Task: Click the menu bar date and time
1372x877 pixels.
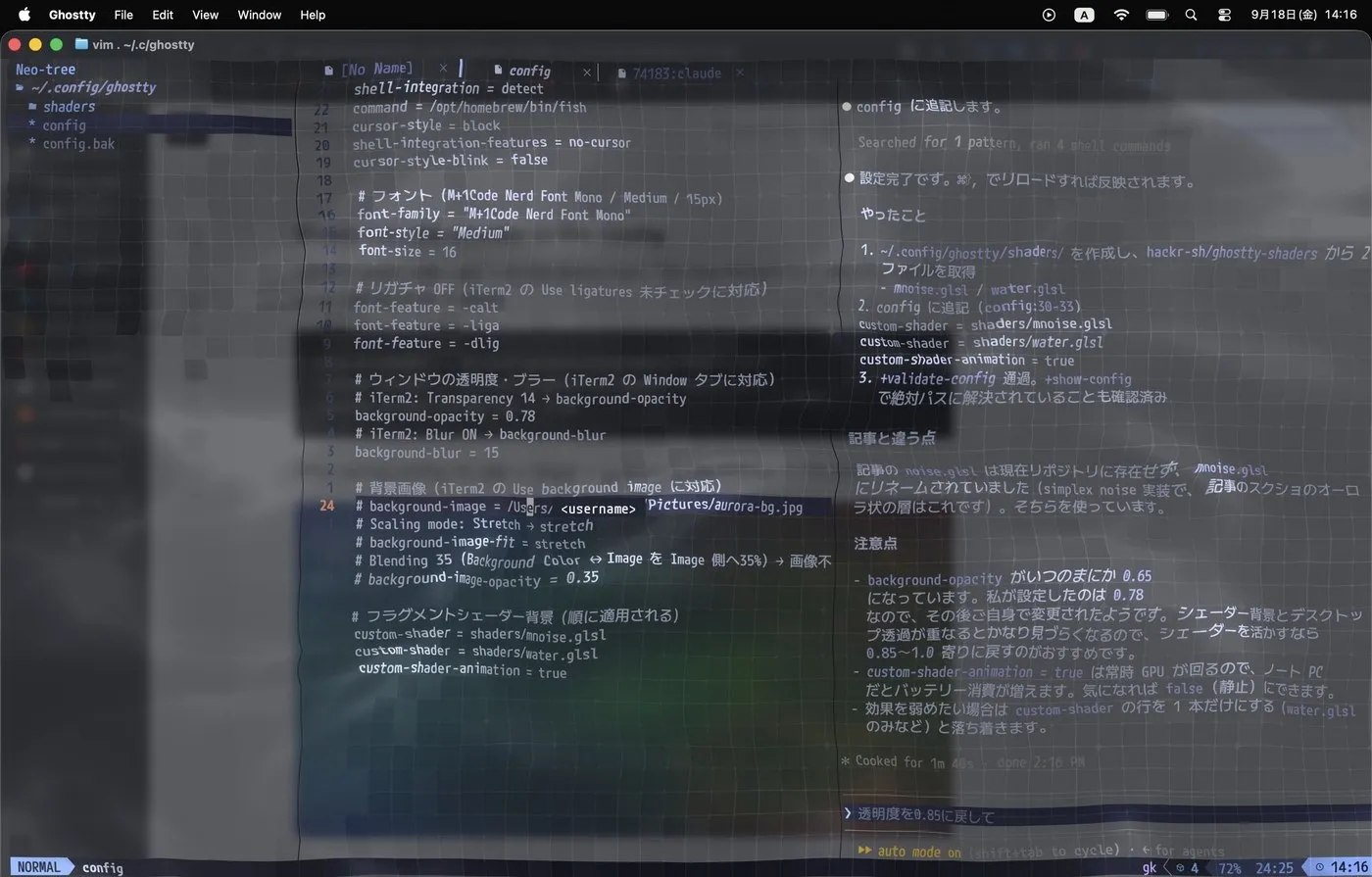Action: (1303, 15)
